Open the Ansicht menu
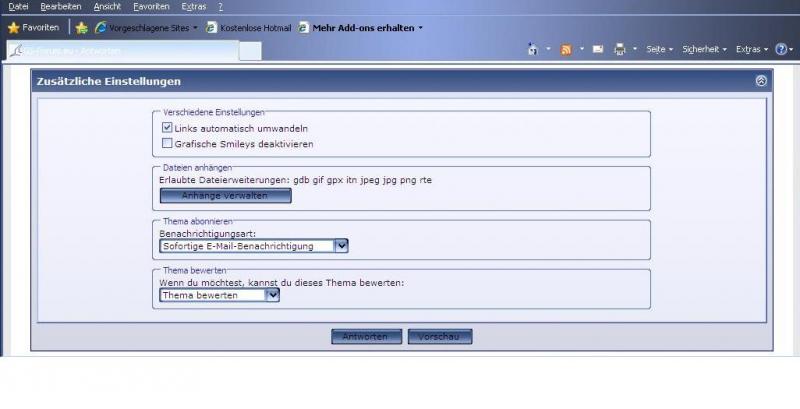 (x=107, y=7)
